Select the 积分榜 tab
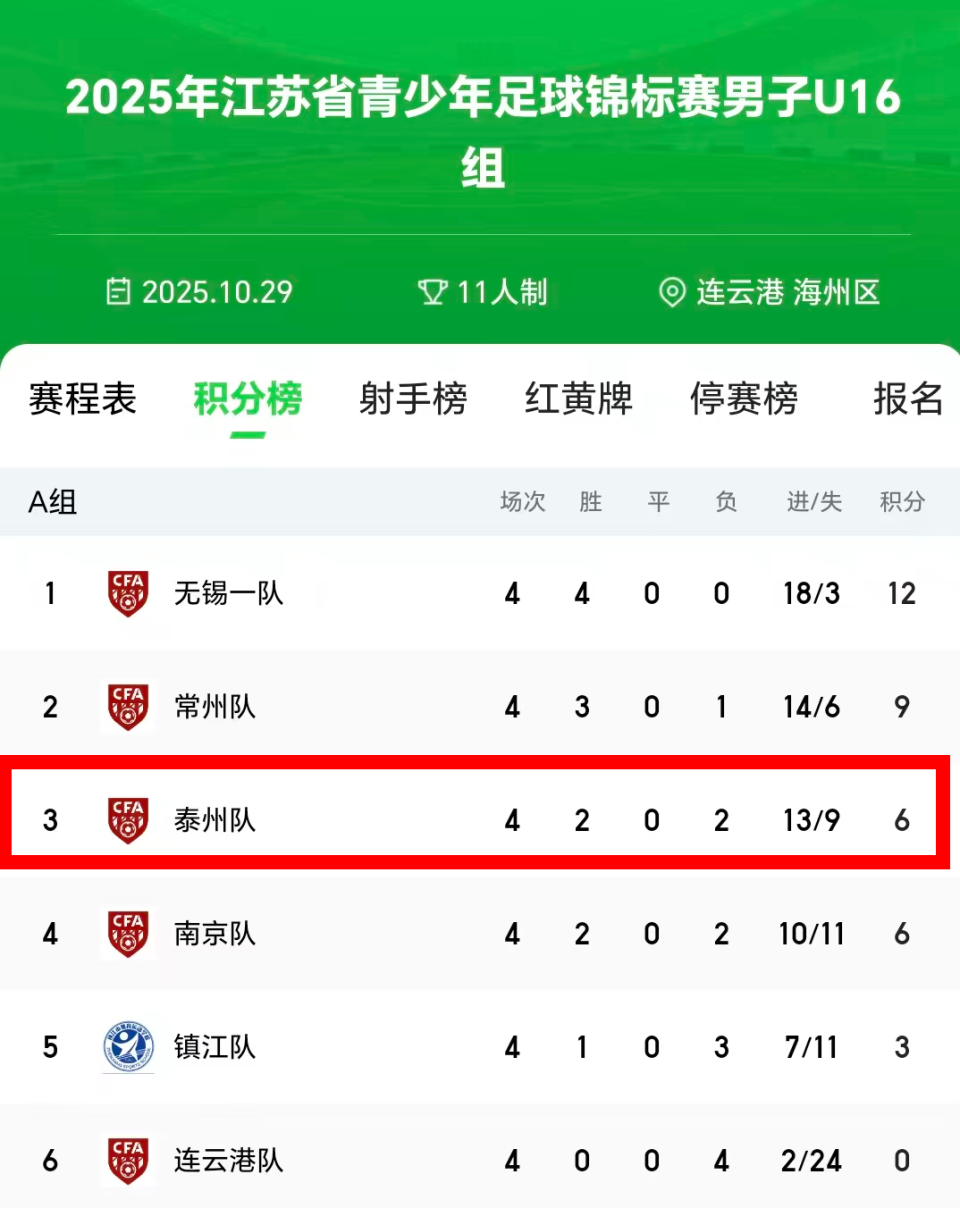This screenshot has width=960, height=1208. point(247,399)
